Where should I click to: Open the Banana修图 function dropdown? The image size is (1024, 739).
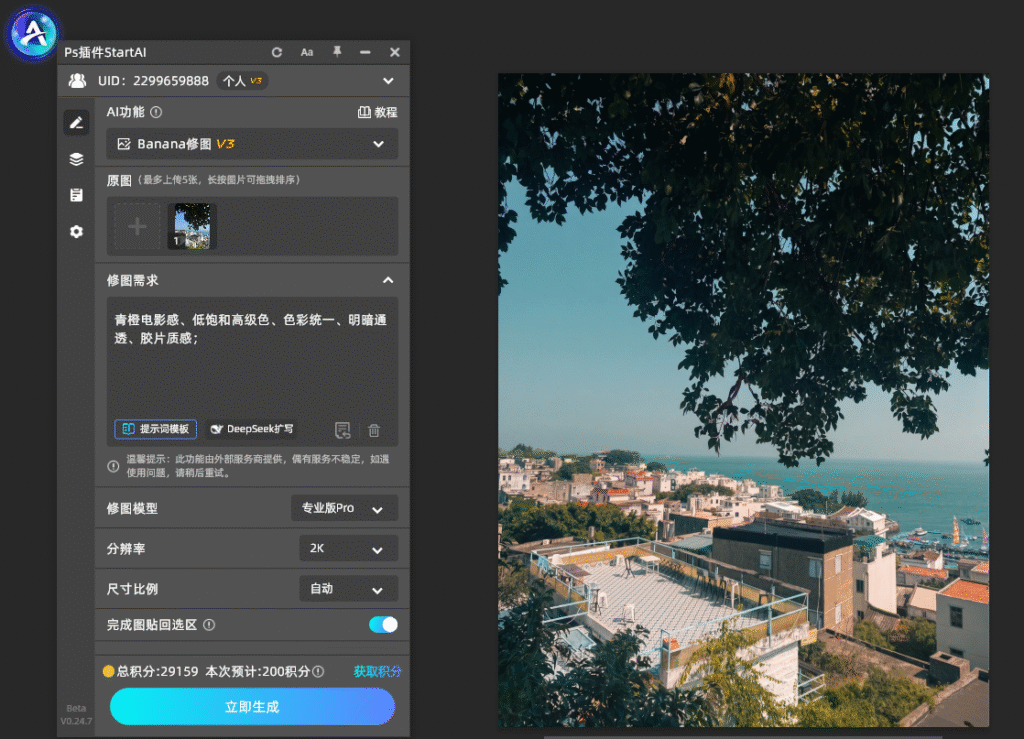252,144
